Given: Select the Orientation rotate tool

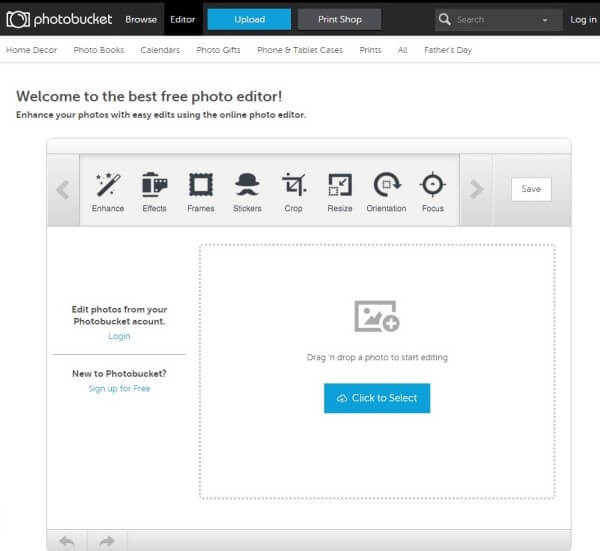Looking at the screenshot, I should [x=386, y=192].
